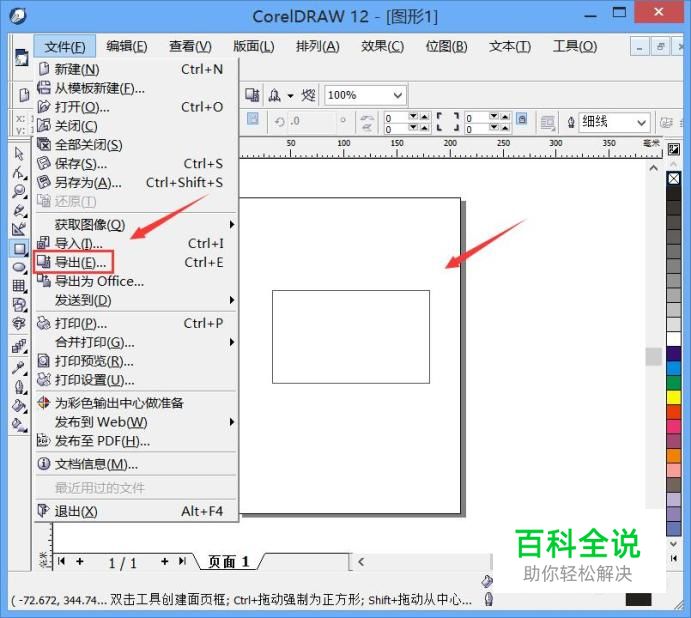Expand the 合并打印(G) submenu

coord(136,342)
